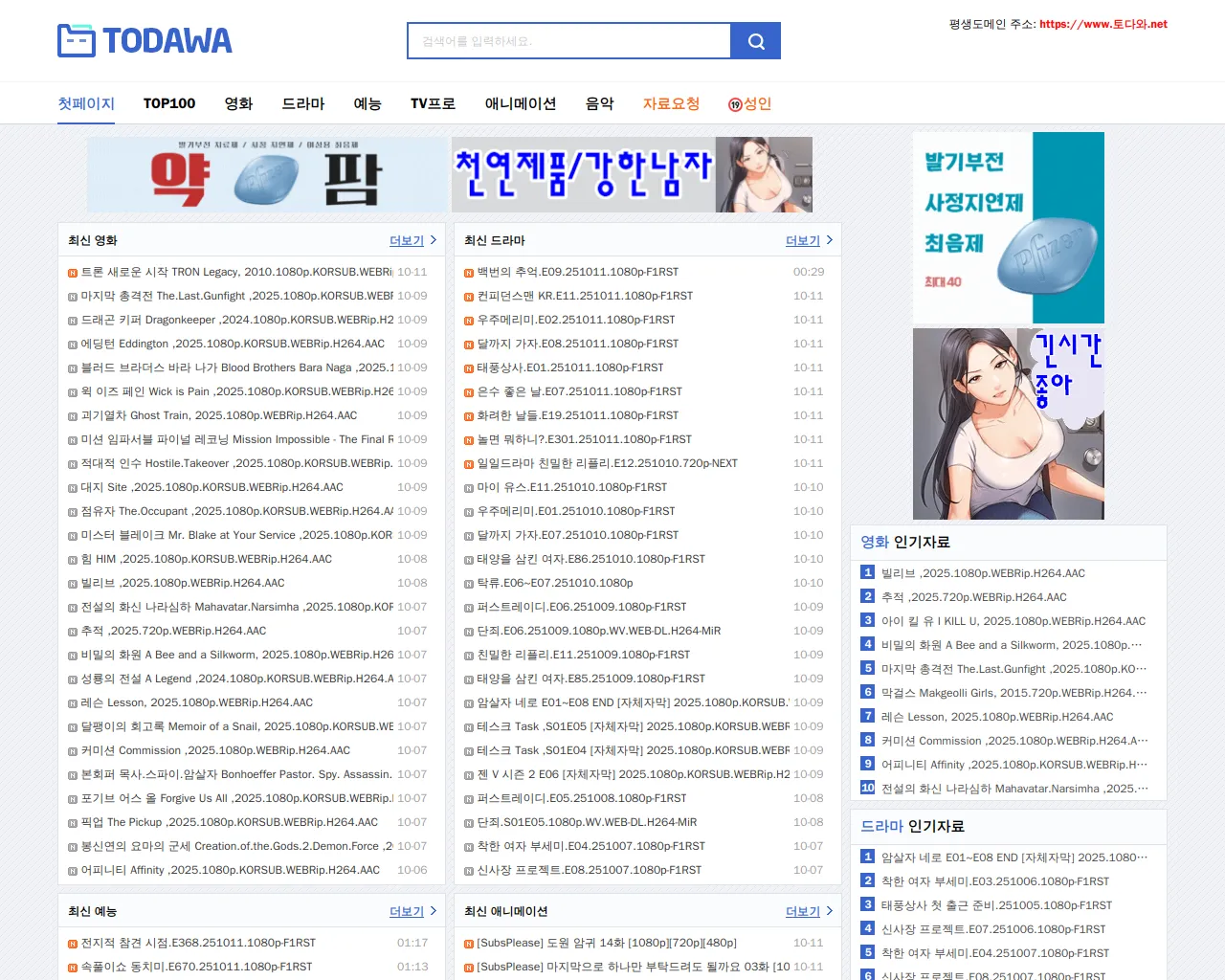This screenshot has width=1225, height=980.
Task: Click the N icon beside 트론 새로운 시작
Action: (x=73, y=273)
